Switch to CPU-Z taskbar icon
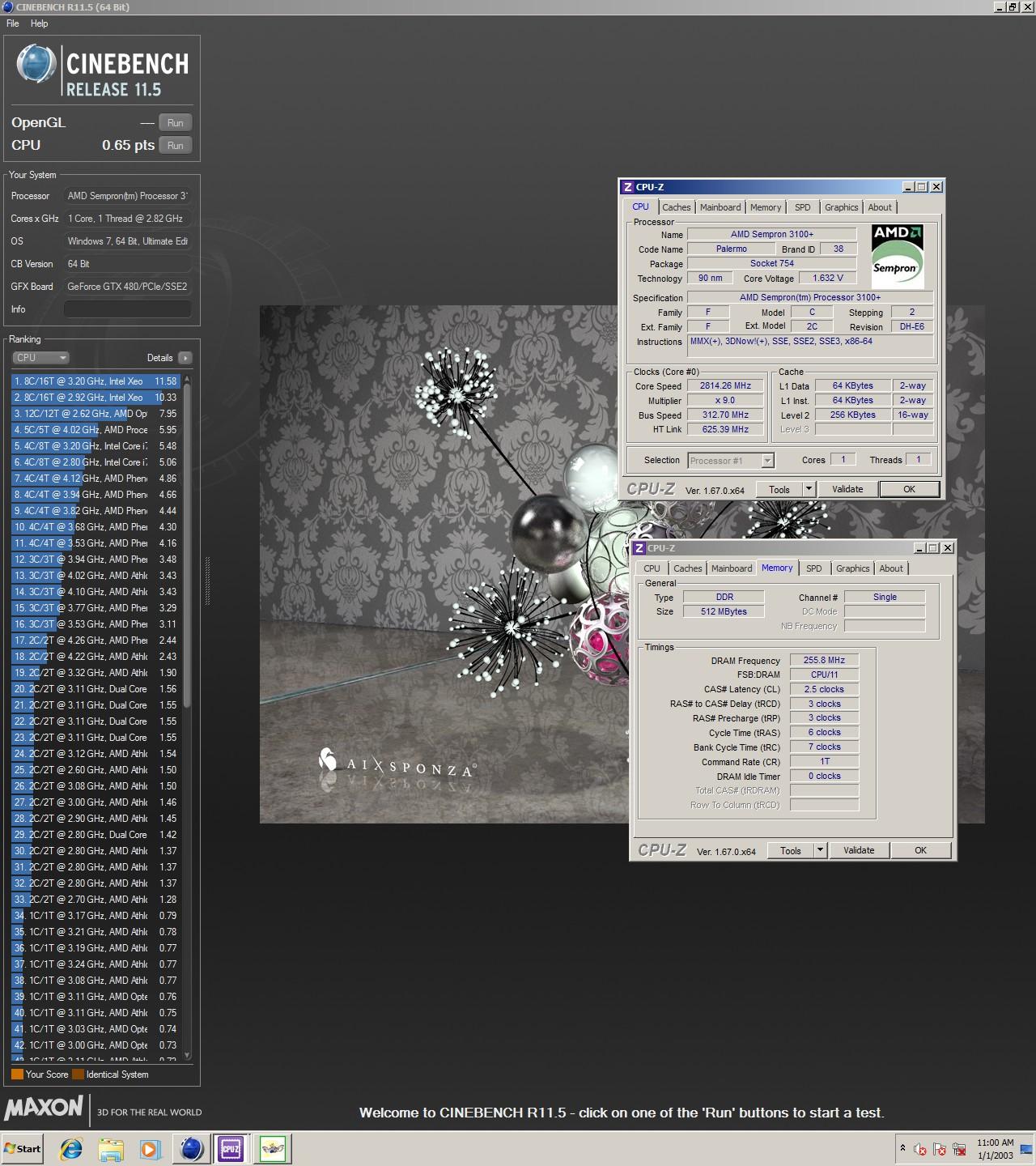Viewport: 1036px width, 1166px height. coord(231,1148)
